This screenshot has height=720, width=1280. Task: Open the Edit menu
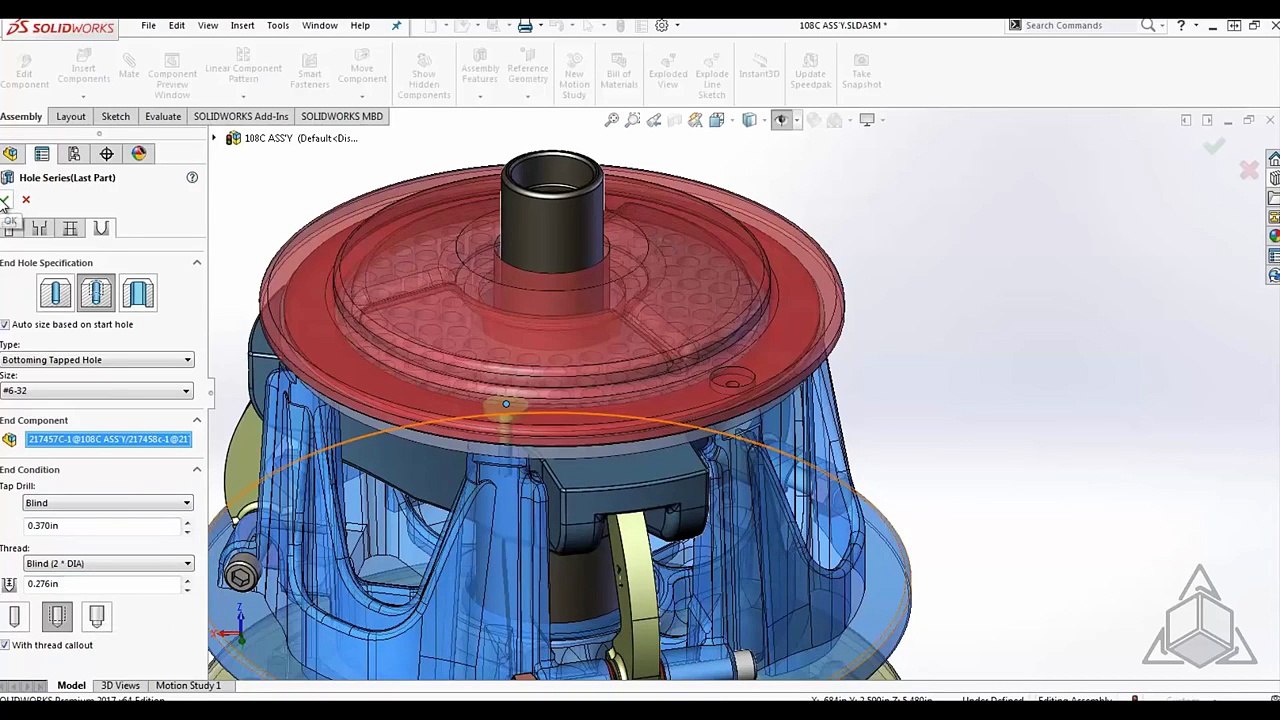[177, 25]
